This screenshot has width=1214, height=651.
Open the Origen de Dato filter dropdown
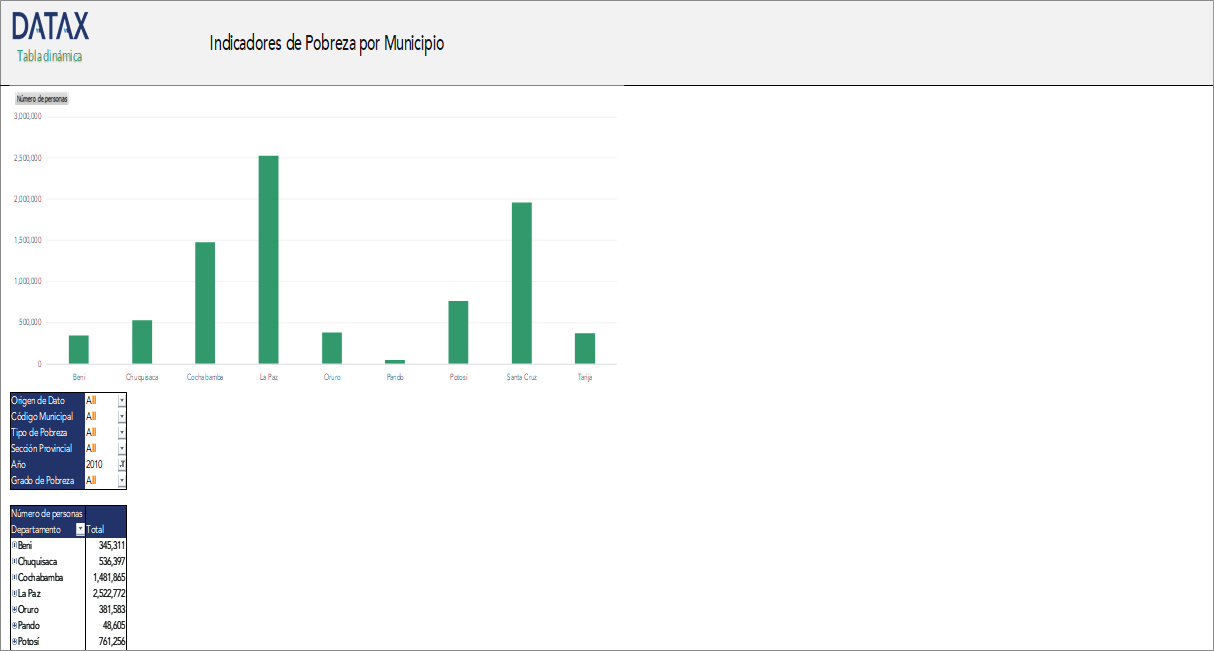(122, 400)
